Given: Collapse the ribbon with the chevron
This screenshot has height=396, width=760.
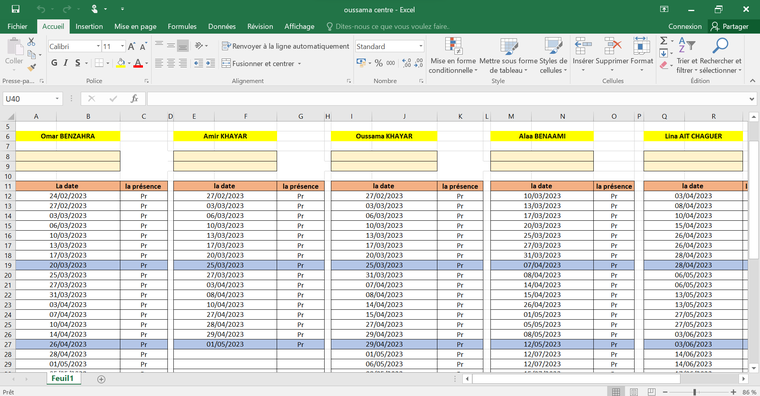Looking at the screenshot, I should click(752, 80).
